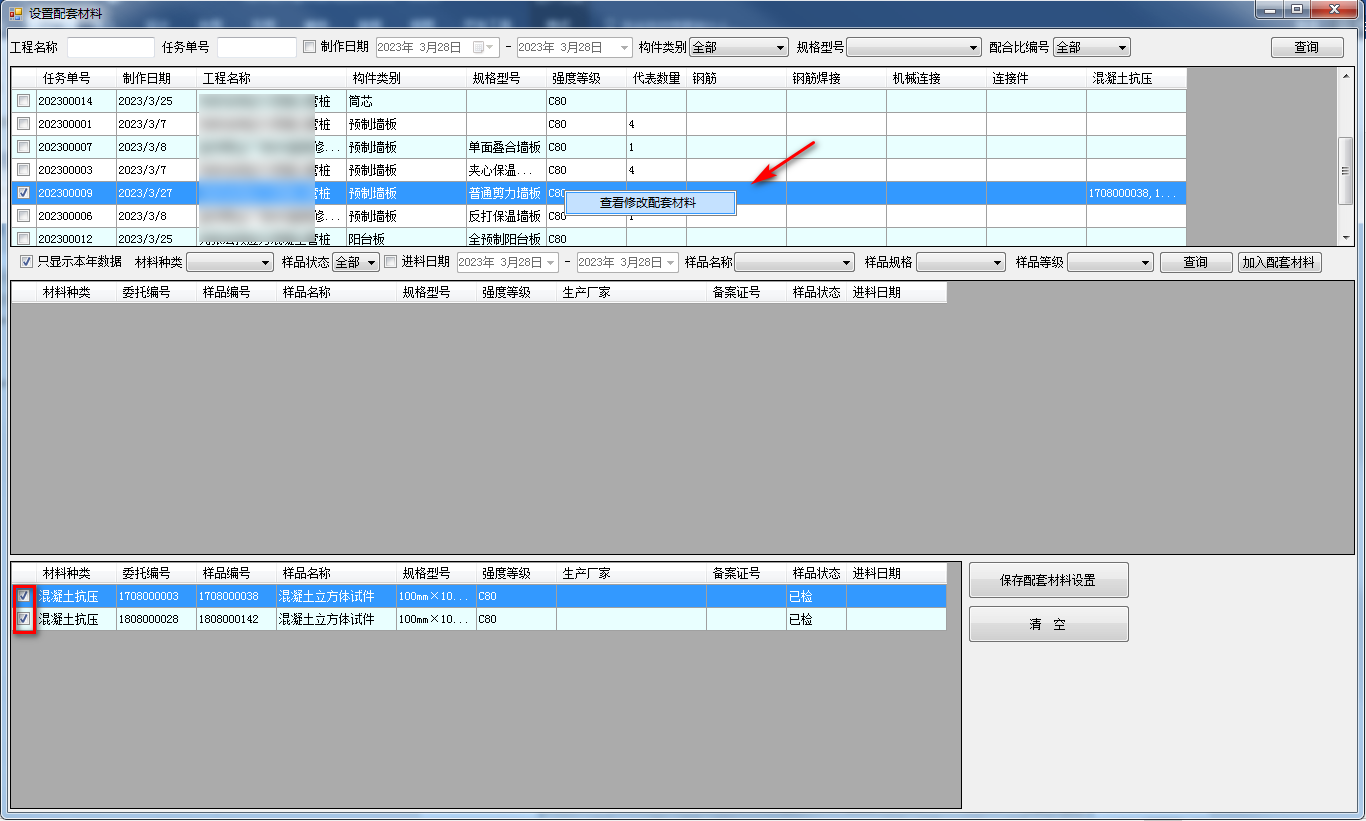
Task: Uncheck the 只显示本年数据 checkbox
Action: pyautogui.click(x=27, y=262)
